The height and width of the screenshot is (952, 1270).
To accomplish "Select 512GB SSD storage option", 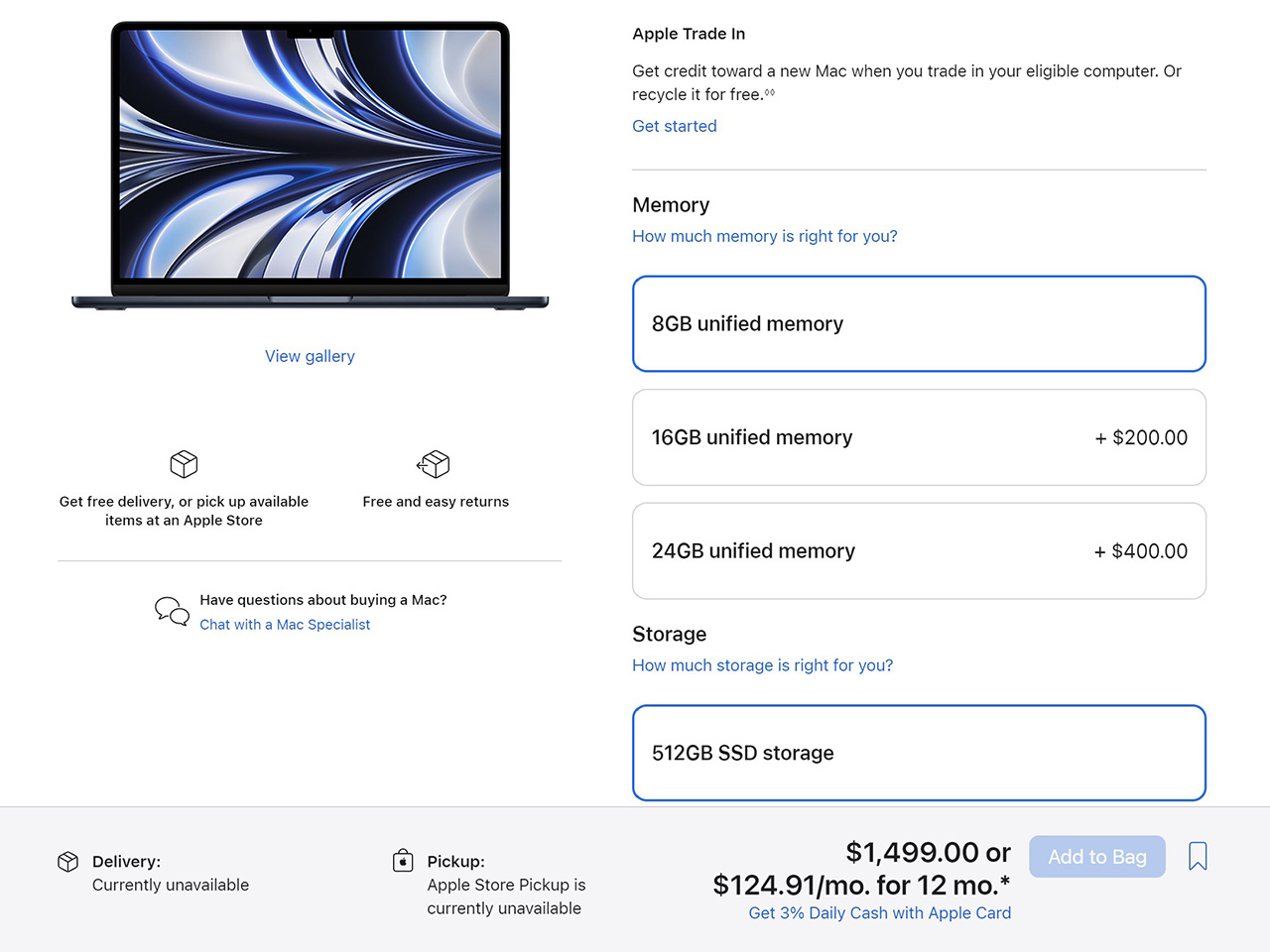I will (x=919, y=753).
